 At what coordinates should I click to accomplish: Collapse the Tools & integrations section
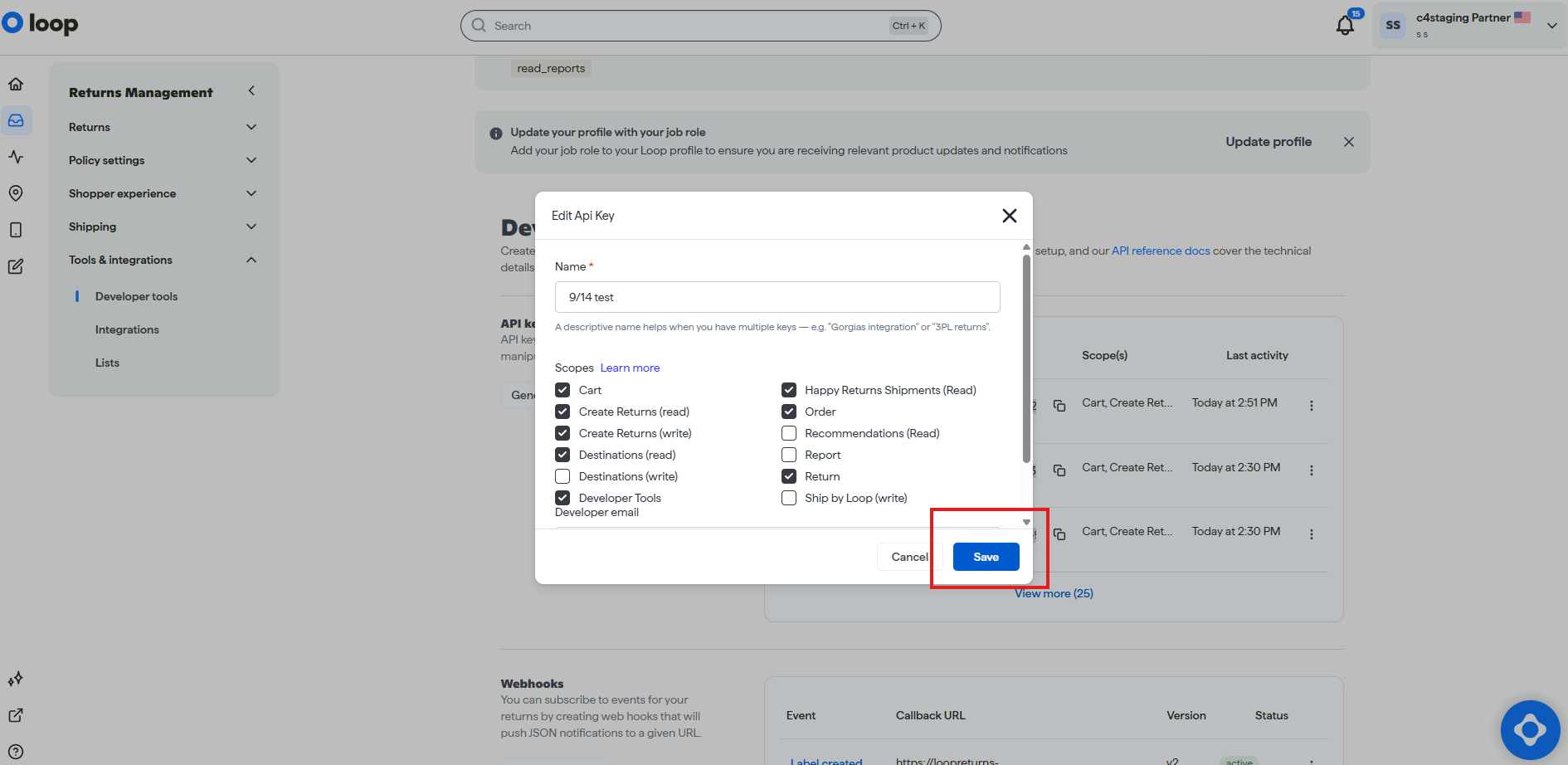tap(163, 260)
